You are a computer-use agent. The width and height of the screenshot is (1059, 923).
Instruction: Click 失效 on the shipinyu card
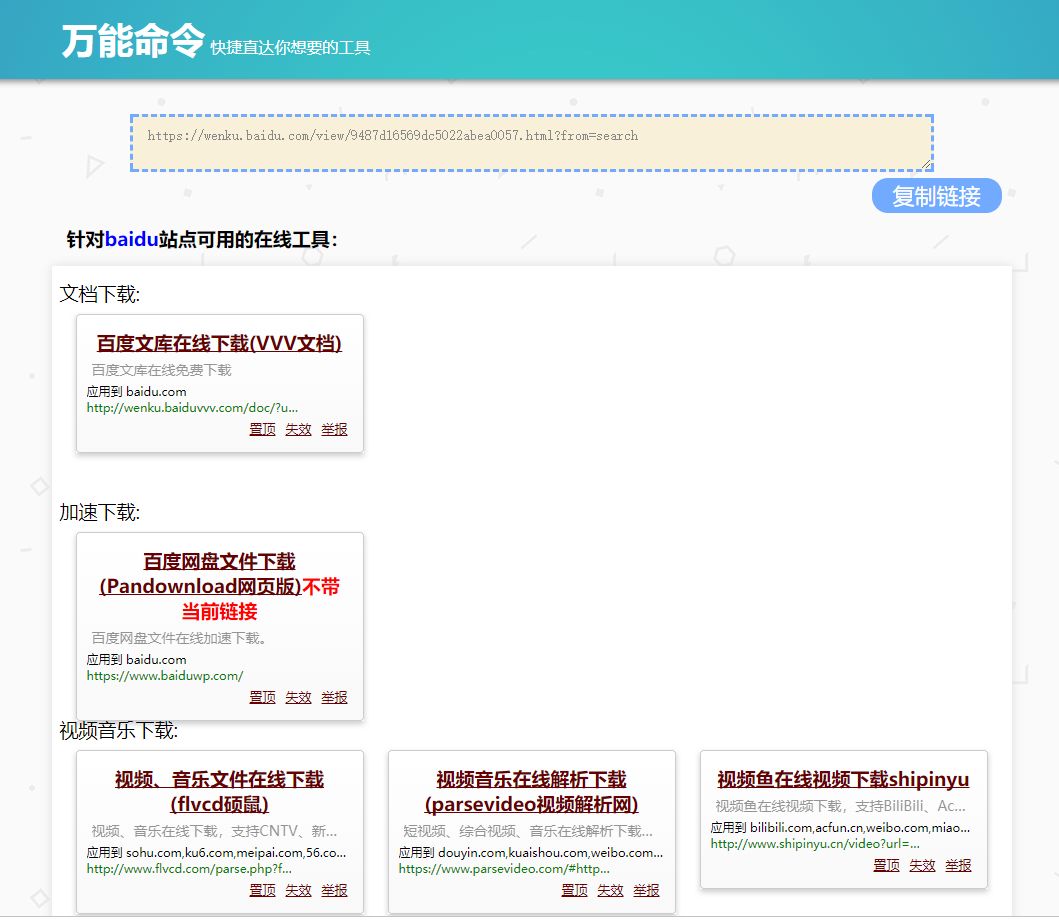(922, 866)
